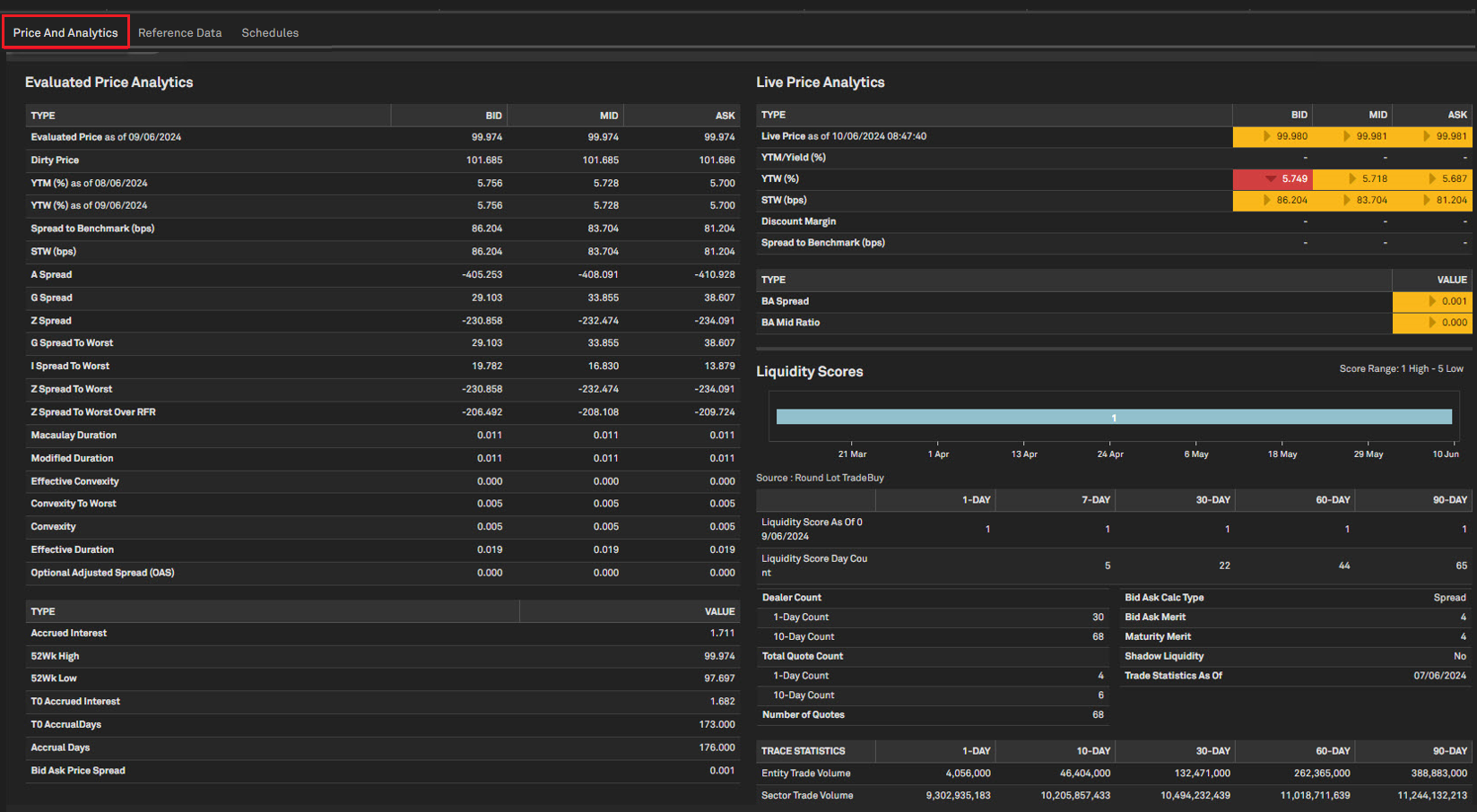1477x812 pixels.
Task: Switch to the Schedules tab
Action: (x=270, y=33)
